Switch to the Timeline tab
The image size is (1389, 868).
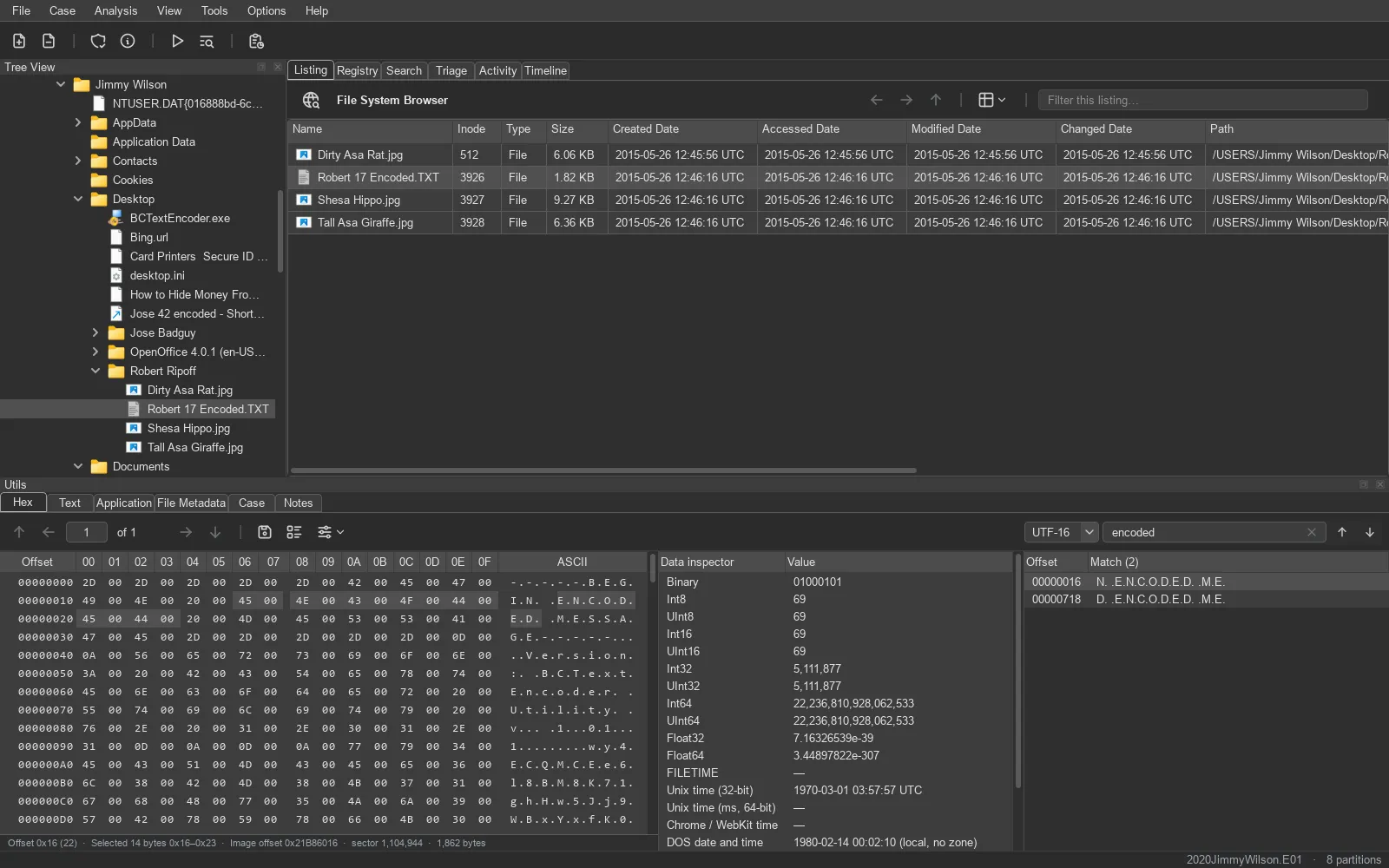pyautogui.click(x=545, y=70)
